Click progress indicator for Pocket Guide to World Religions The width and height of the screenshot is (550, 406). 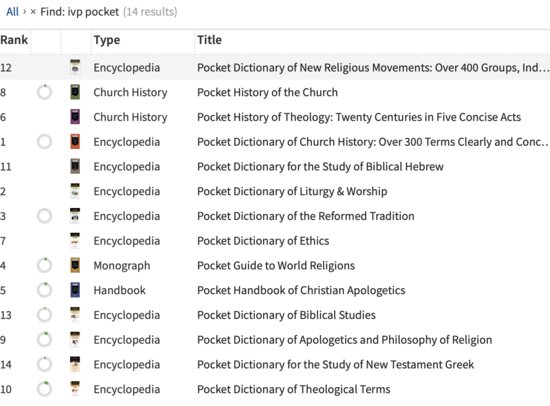click(x=45, y=266)
